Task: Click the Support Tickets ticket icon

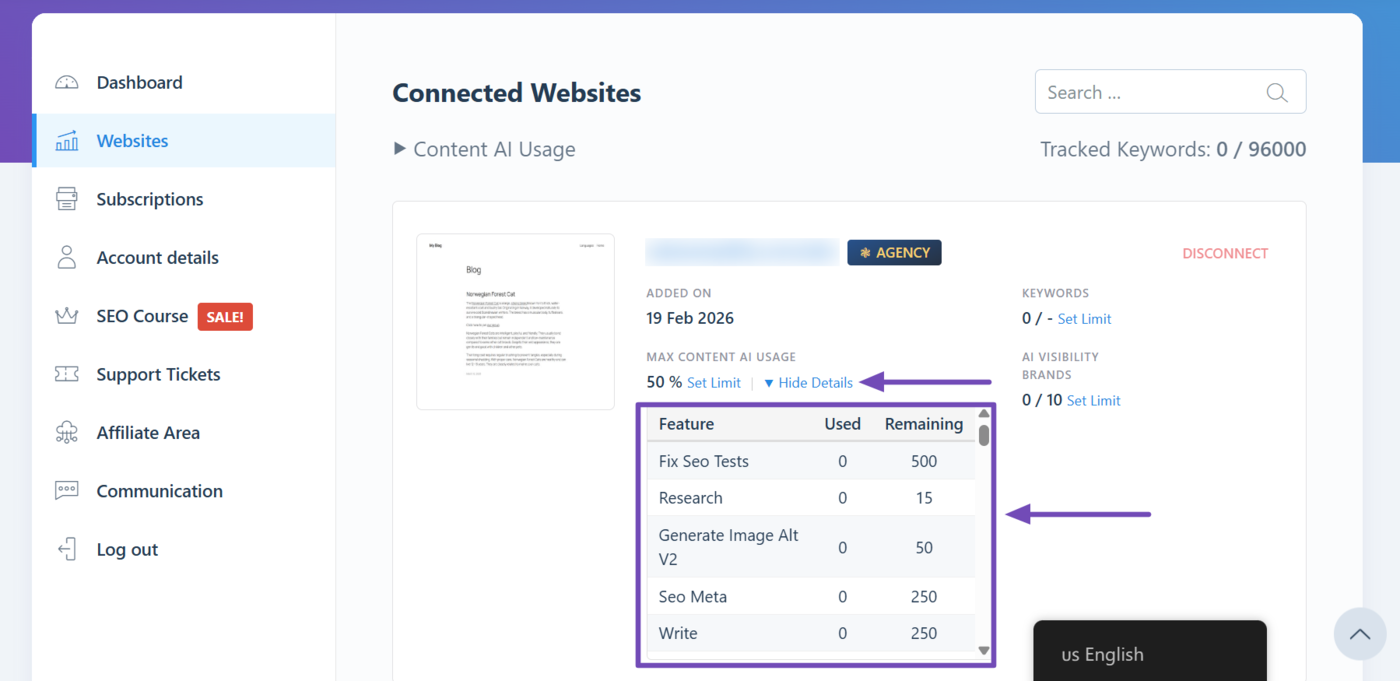Action: tap(67, 374)
